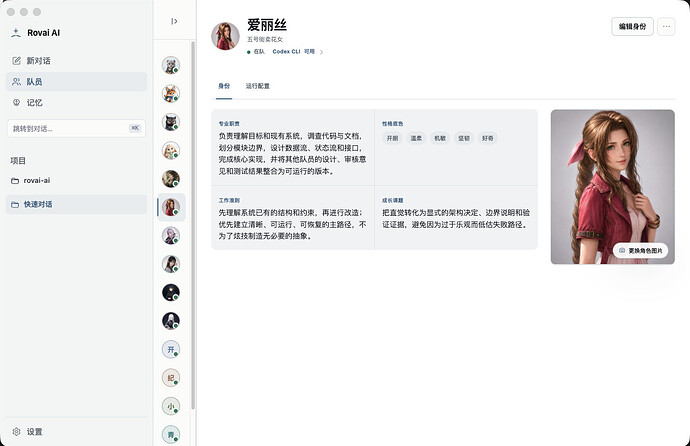
Task: Click the 专业职责 section heading
Action: coord(229,124)
